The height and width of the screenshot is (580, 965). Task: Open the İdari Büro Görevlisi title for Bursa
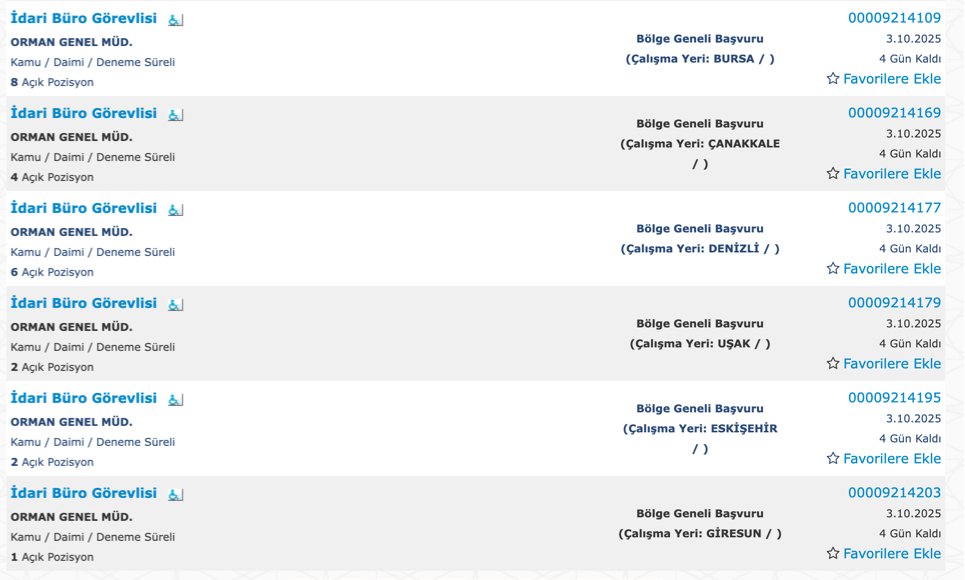[84, 19]
